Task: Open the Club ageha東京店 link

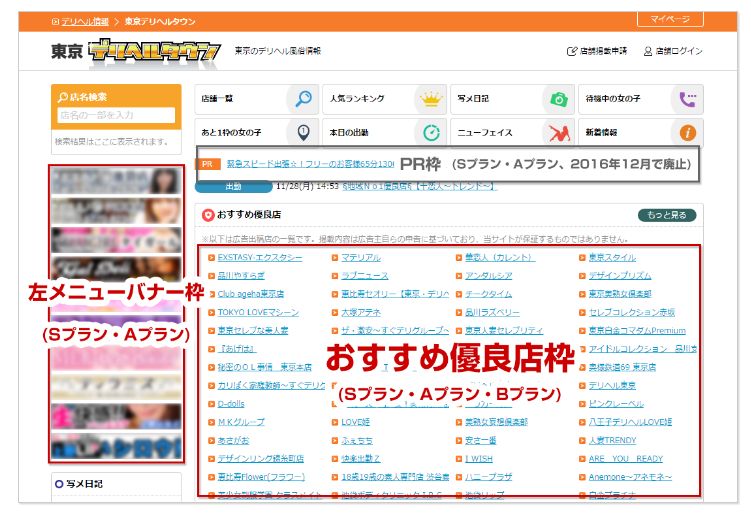Action: click(250, 294)
